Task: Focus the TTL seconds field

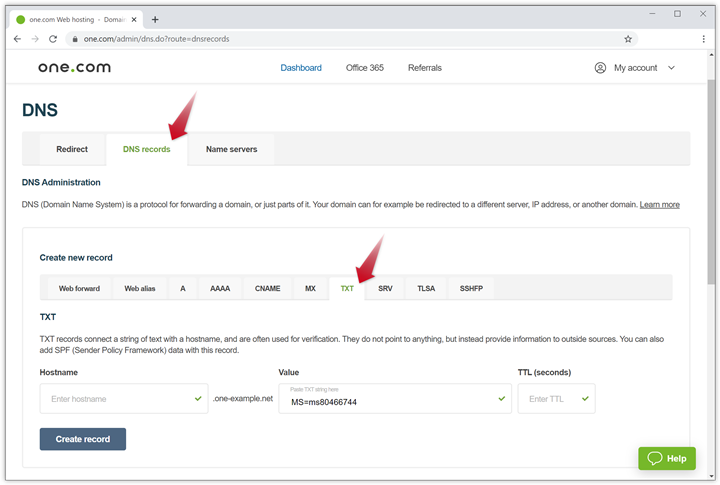Action: (x=548, y=399)
